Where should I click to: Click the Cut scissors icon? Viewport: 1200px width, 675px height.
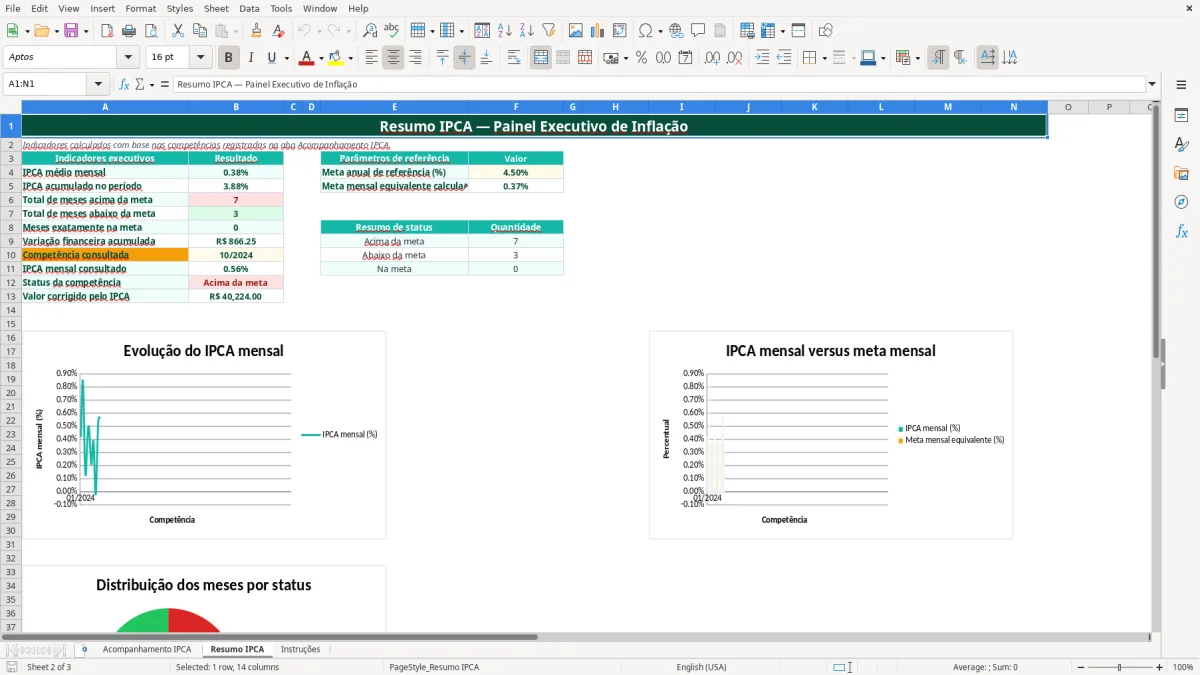coord(177,31)
